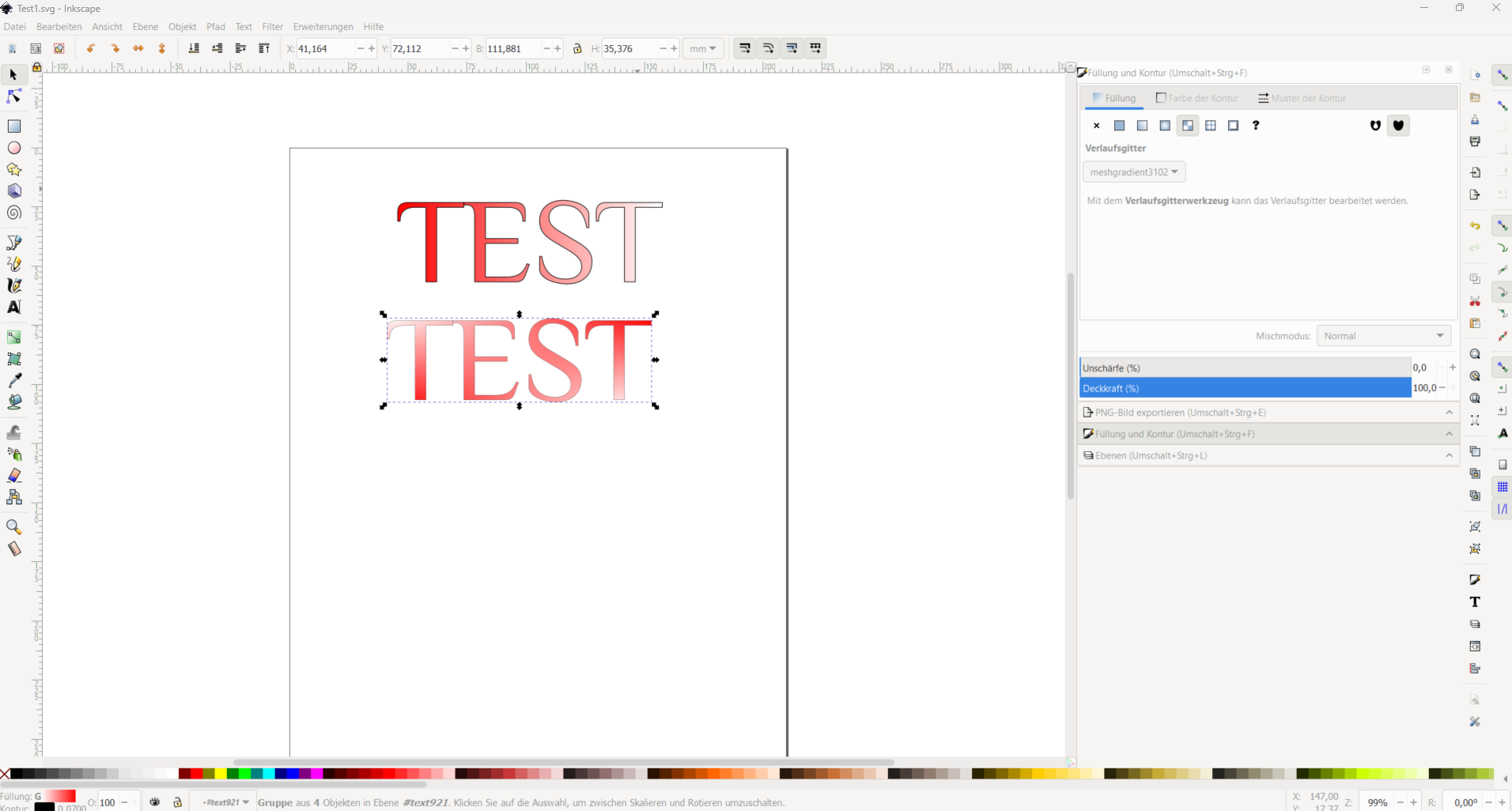Select the Ellipse tool

13,148
